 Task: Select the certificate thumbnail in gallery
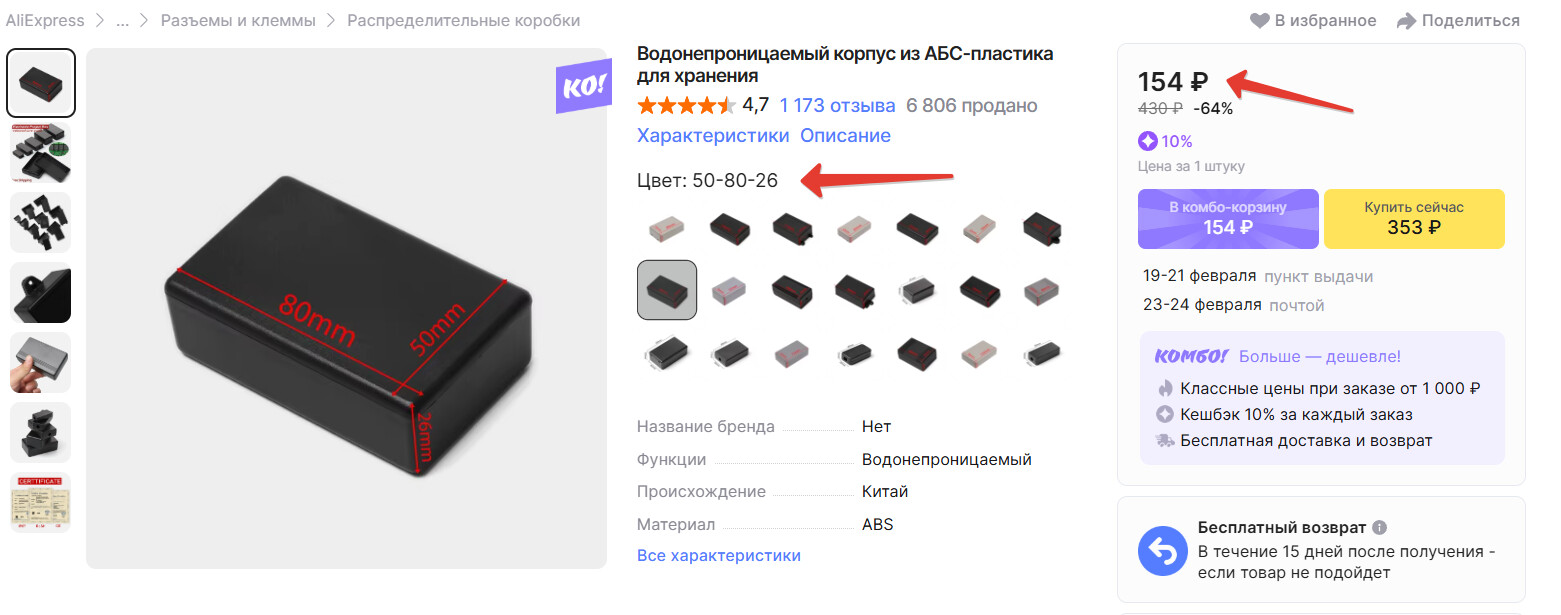pyautogui.click(x=41, y=502)
